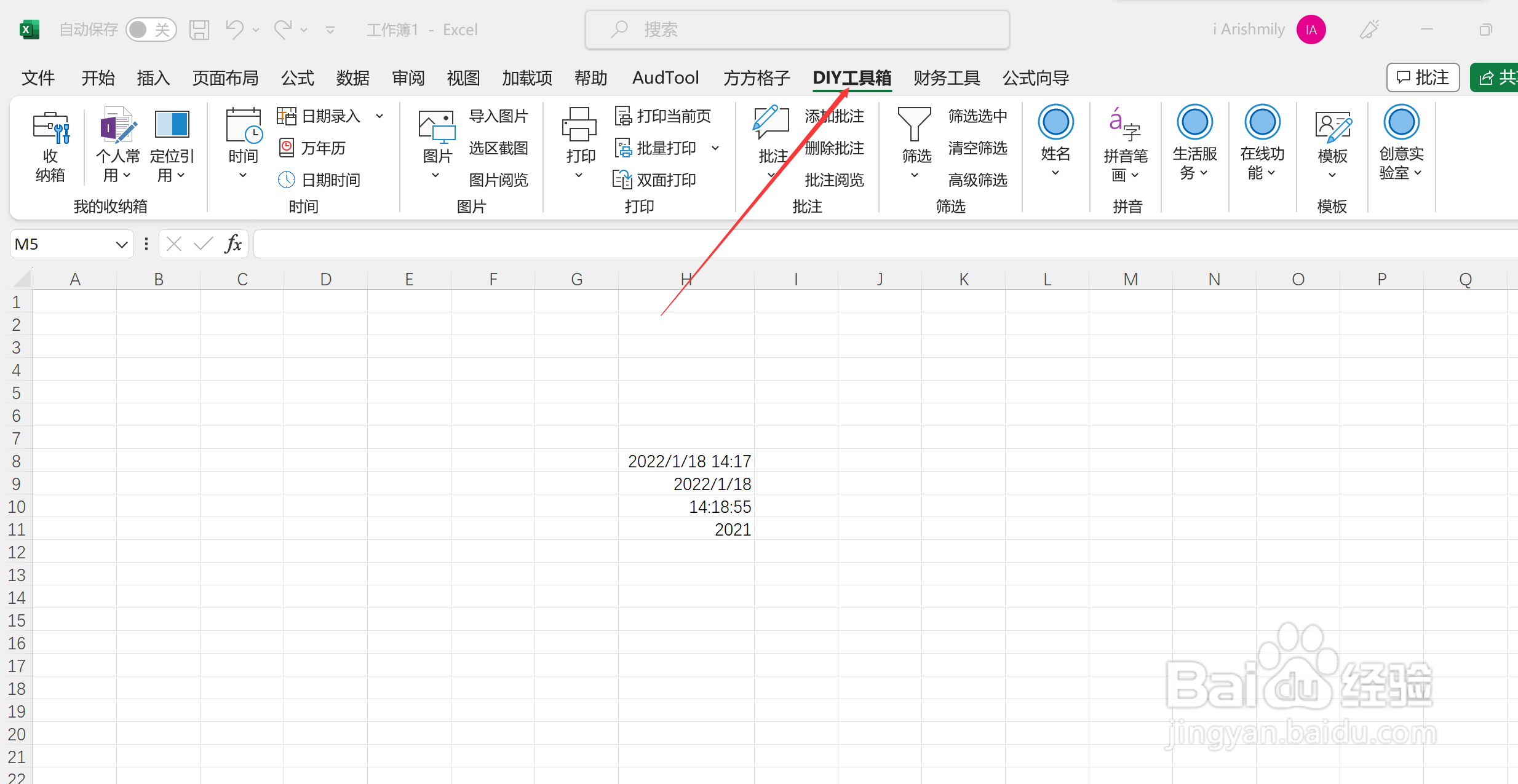The height and width of the screenshot is (784, 1518).
Task: Click the 姓名 circle icon
Action: pos(1055,122)
